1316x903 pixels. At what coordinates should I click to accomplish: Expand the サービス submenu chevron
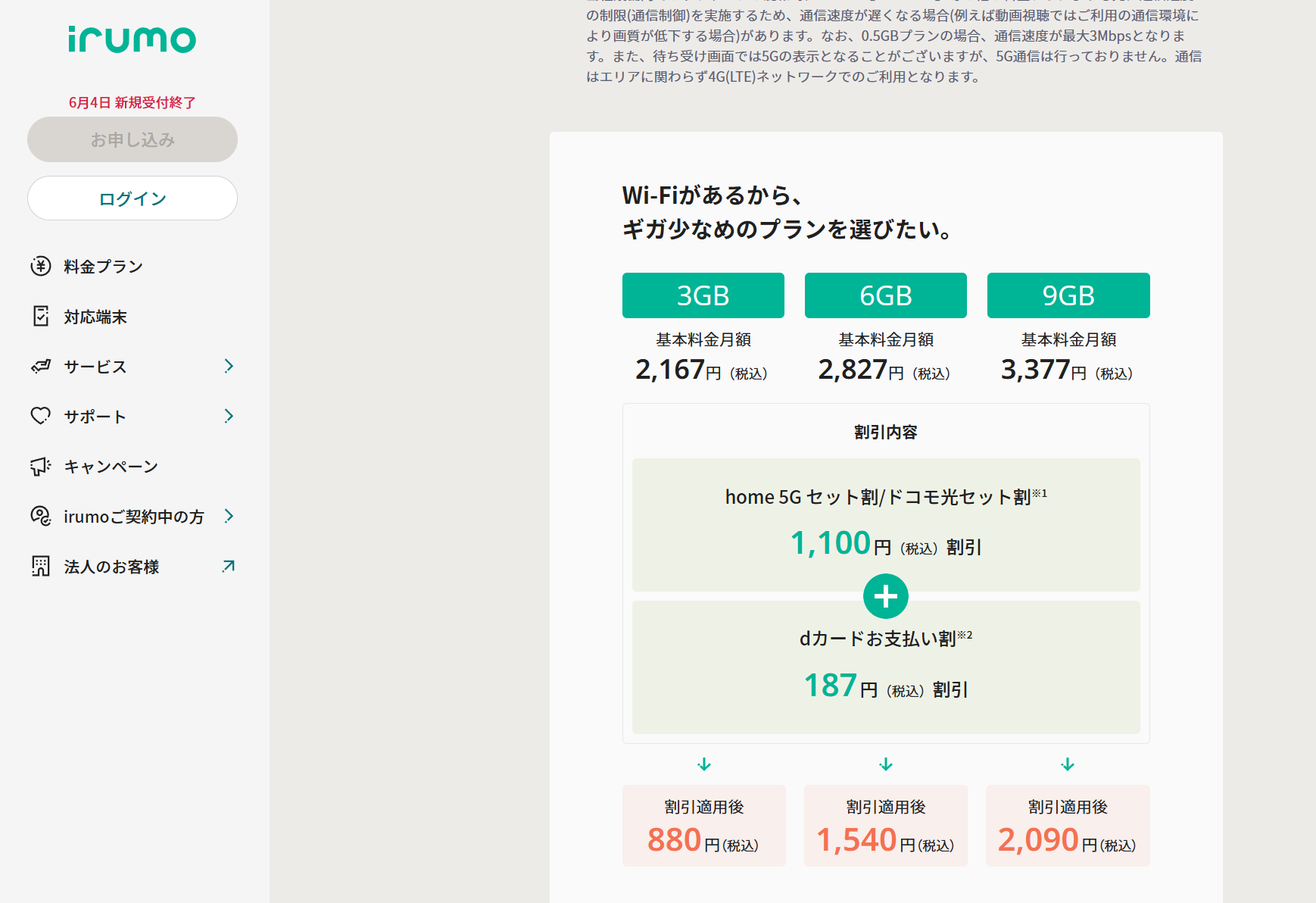pos(229,366)
